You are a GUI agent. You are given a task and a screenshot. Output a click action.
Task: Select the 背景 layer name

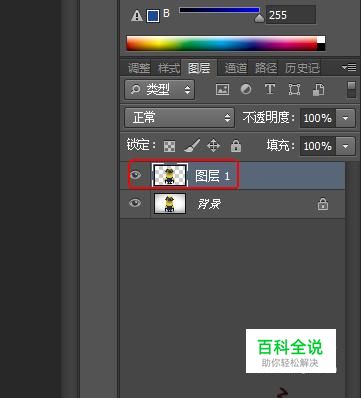click(209, 204)
